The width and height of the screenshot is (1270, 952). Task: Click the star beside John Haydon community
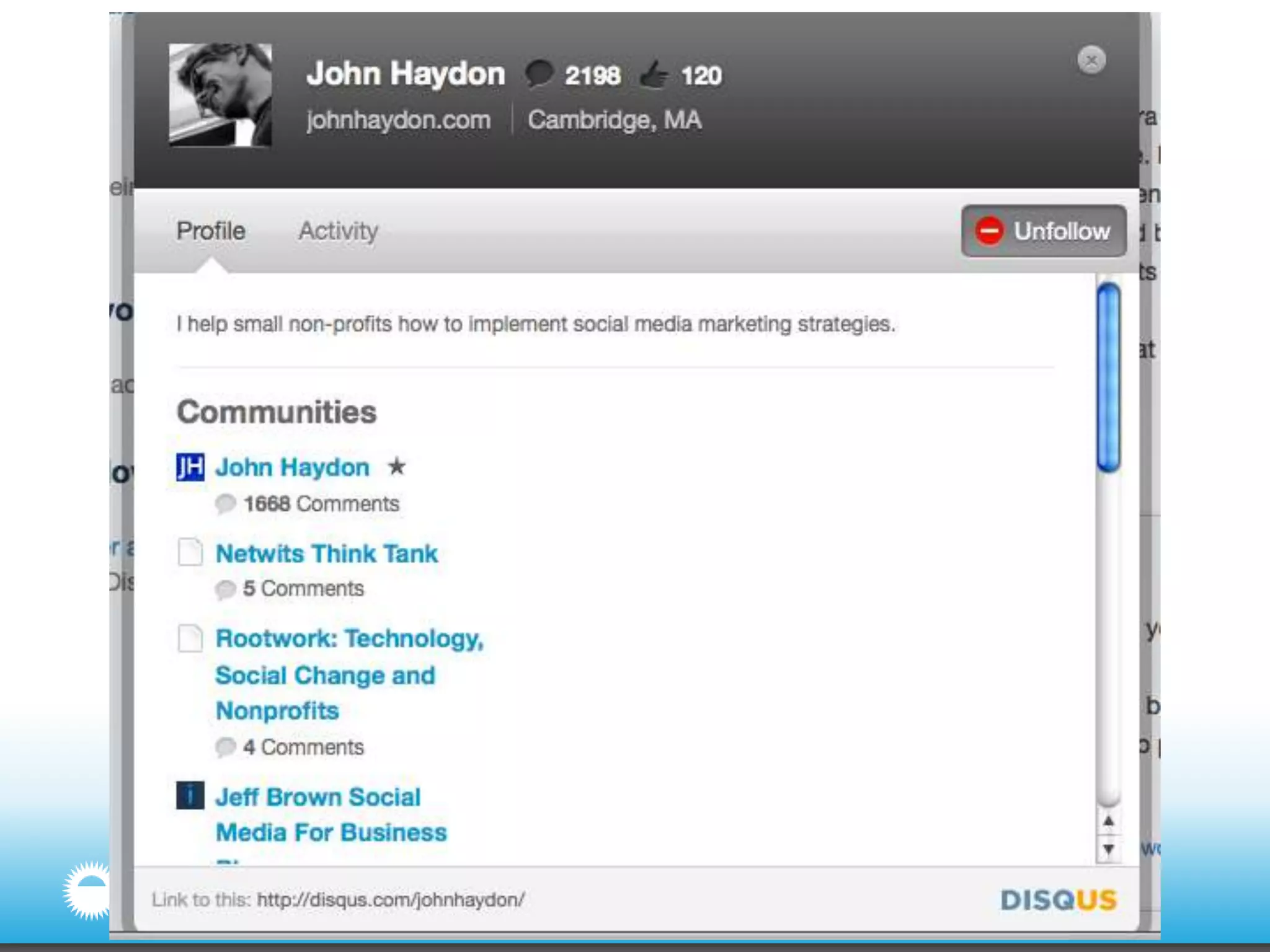pos(396,466)
